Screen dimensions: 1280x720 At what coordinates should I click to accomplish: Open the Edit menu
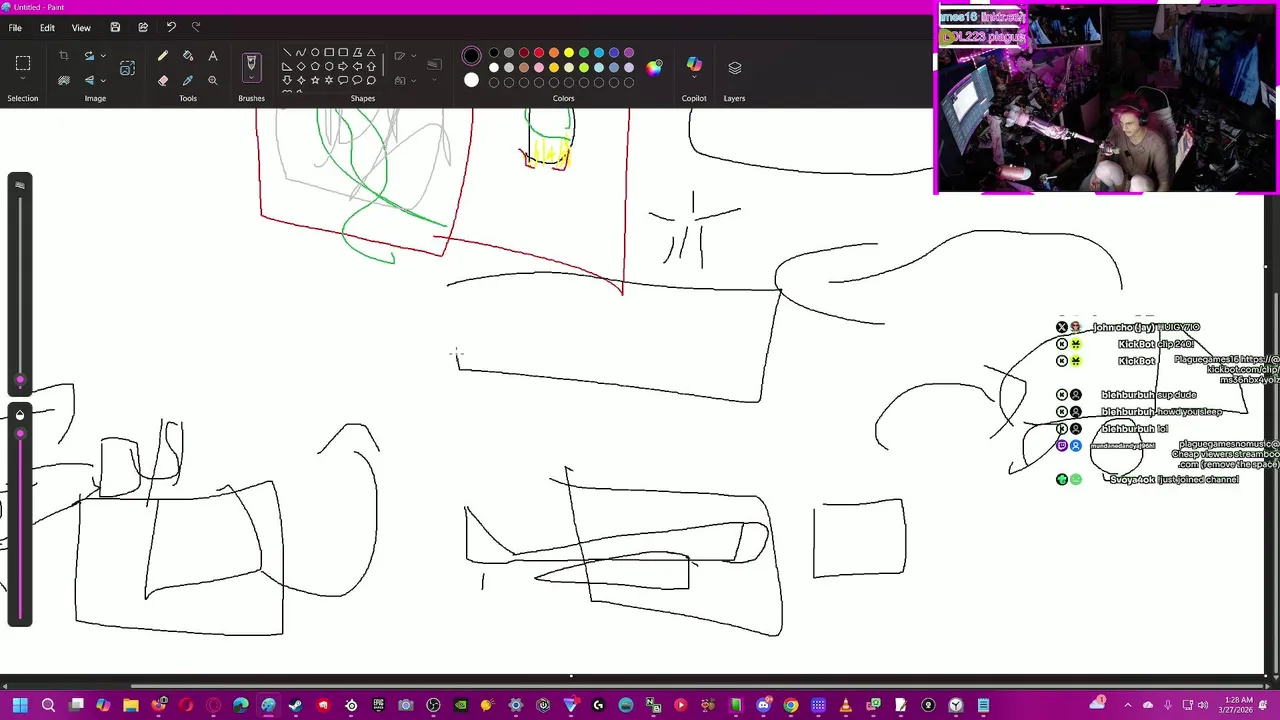point(47,28)
